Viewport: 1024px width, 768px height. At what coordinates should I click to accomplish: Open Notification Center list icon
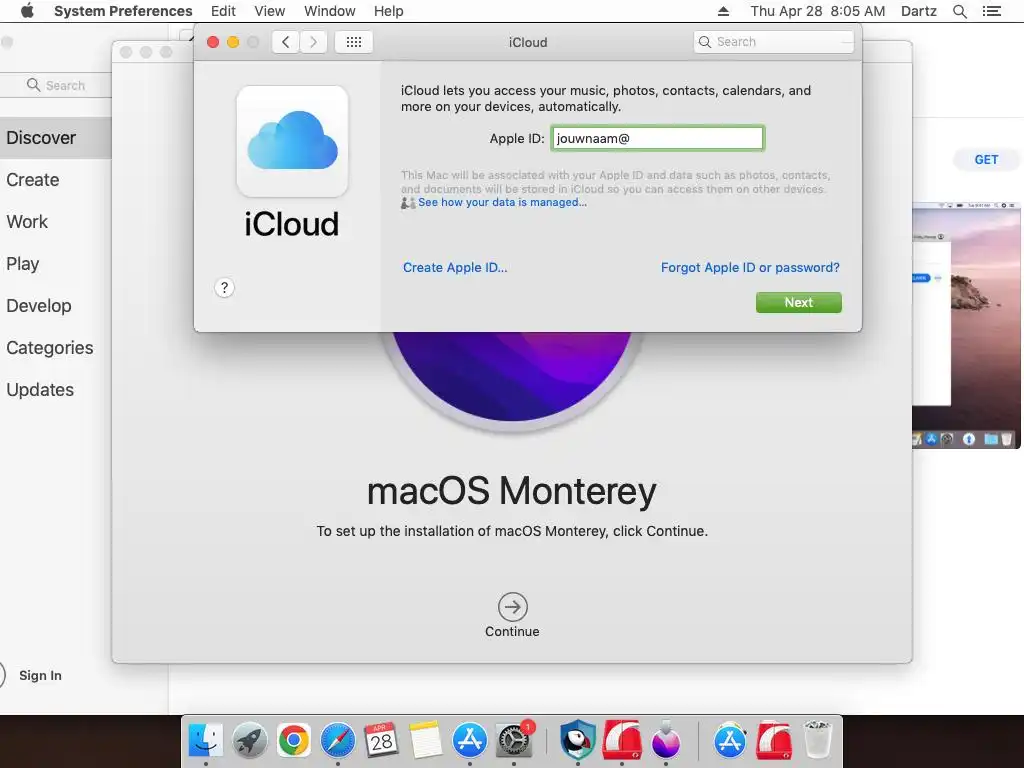[991, 11]
